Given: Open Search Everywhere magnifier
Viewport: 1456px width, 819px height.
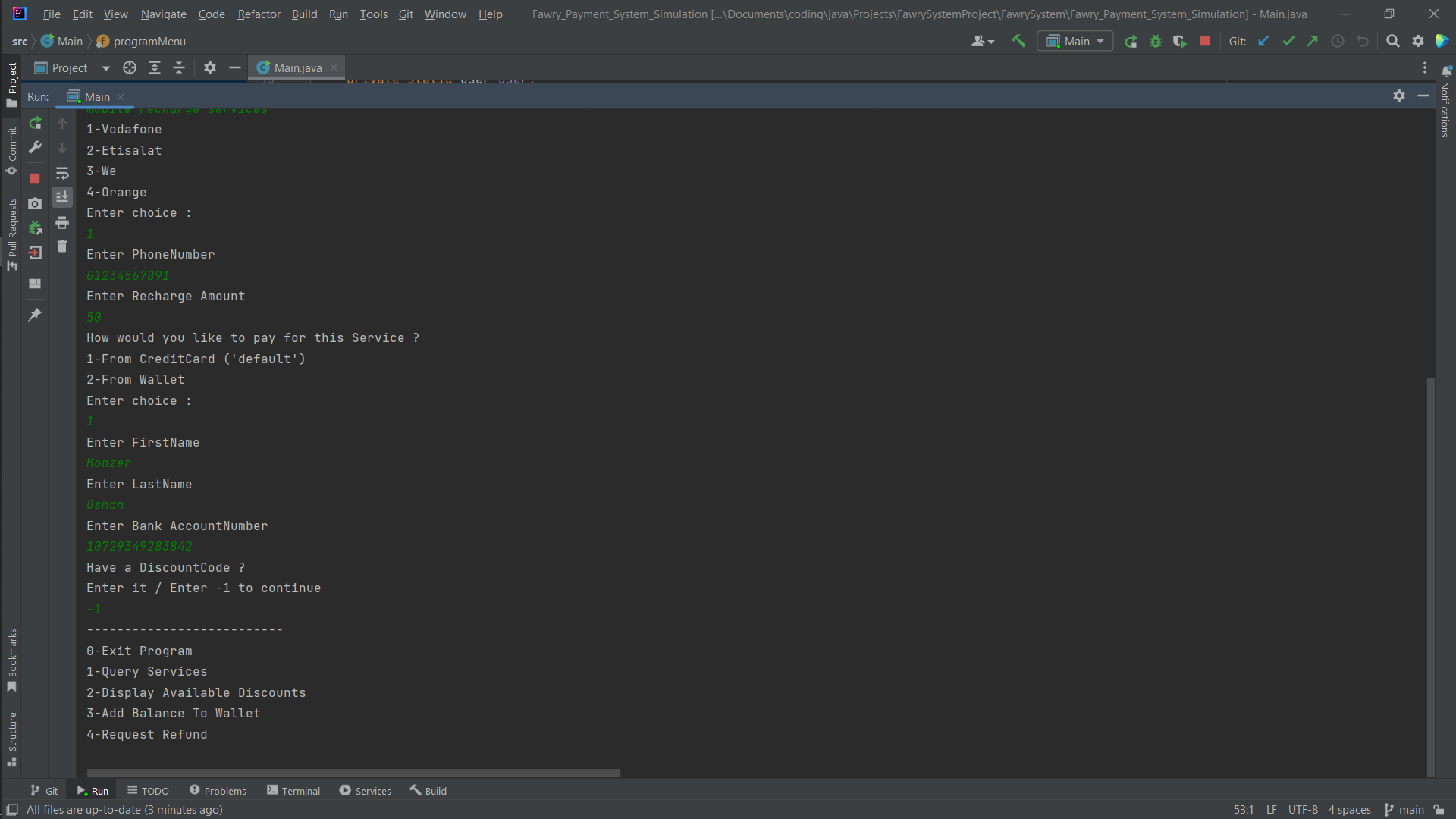Looking at the screenshot, I should click(x=1393, y=41).
